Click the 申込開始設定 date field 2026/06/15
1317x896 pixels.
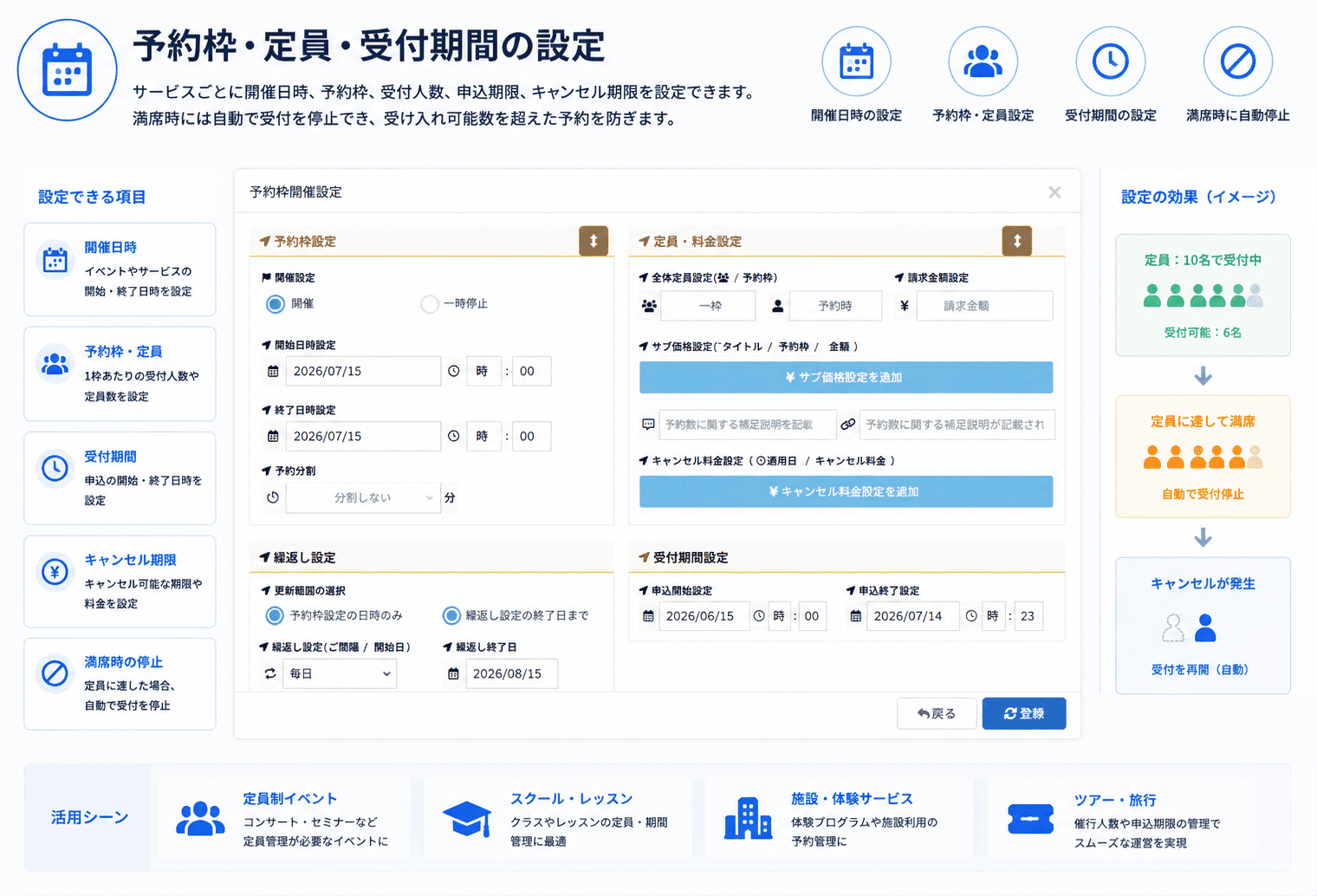704,616
